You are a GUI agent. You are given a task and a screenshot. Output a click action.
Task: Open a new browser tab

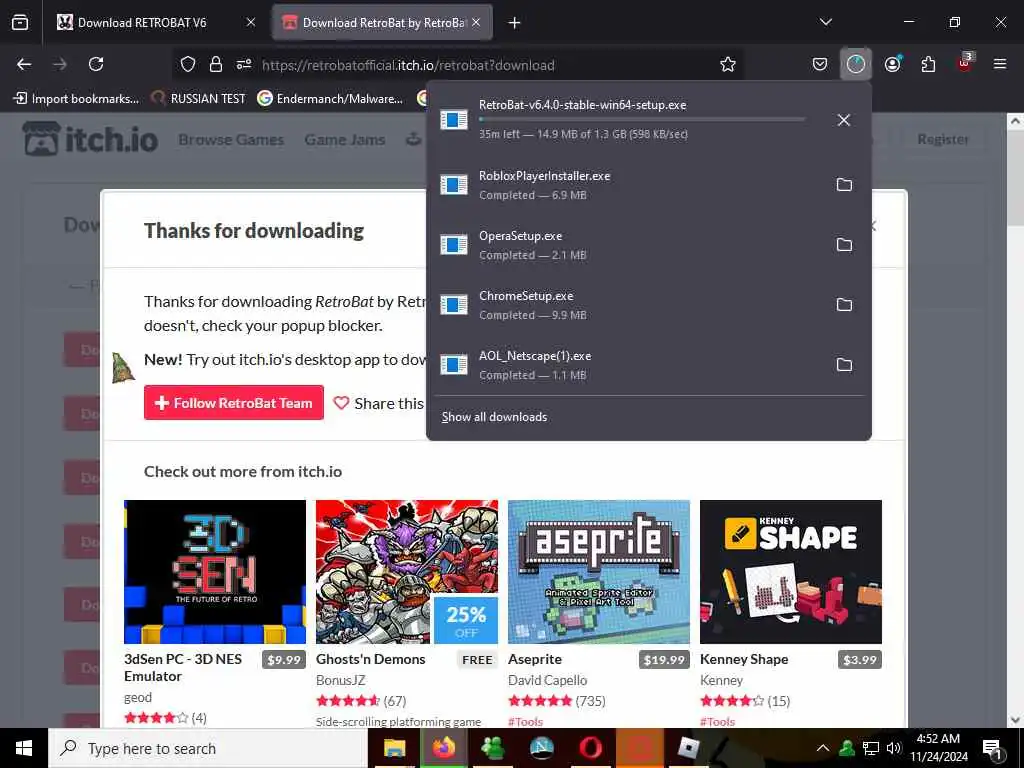point(514,23)
